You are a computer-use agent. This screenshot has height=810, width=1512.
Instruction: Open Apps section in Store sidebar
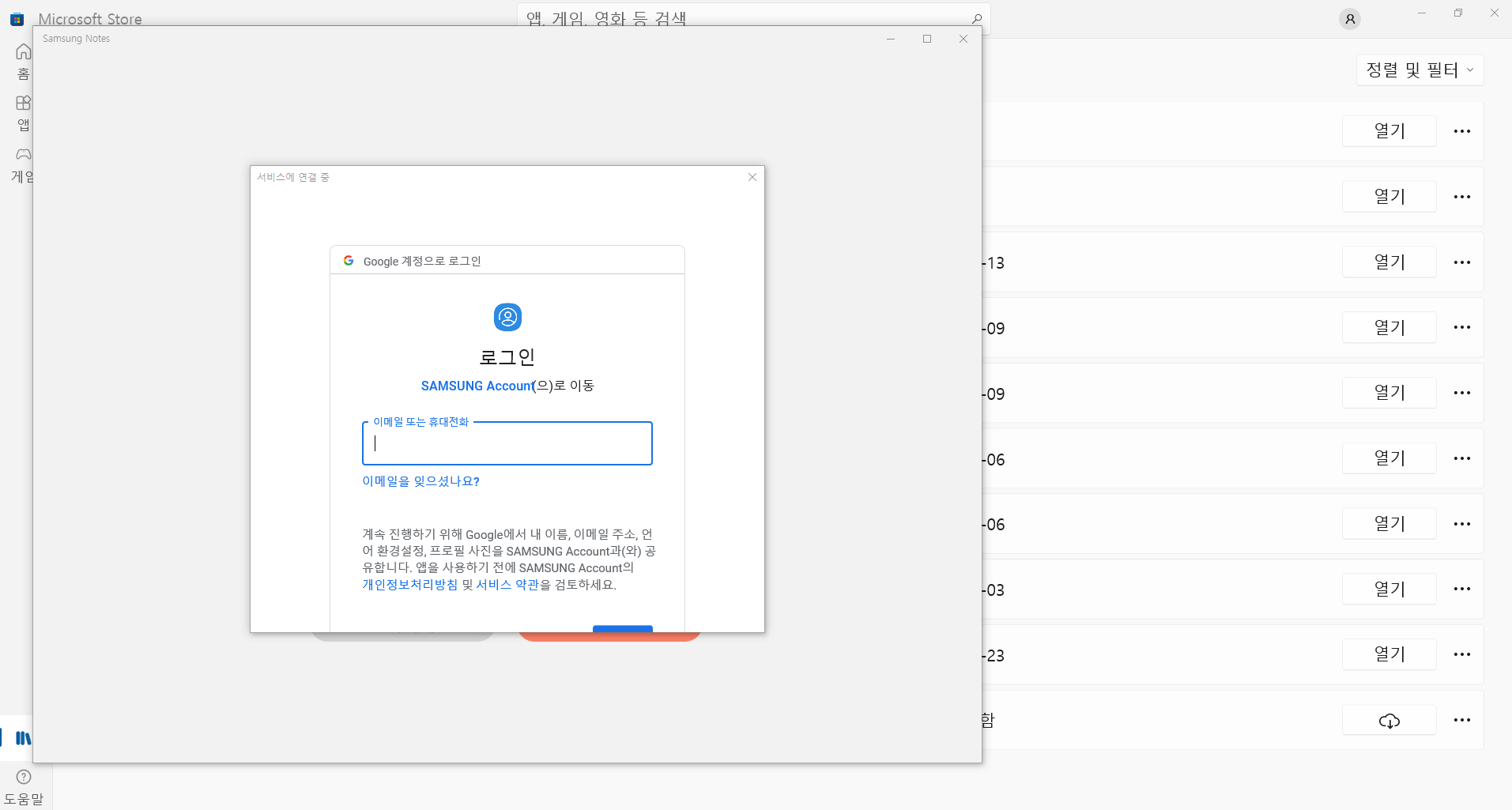23,113
